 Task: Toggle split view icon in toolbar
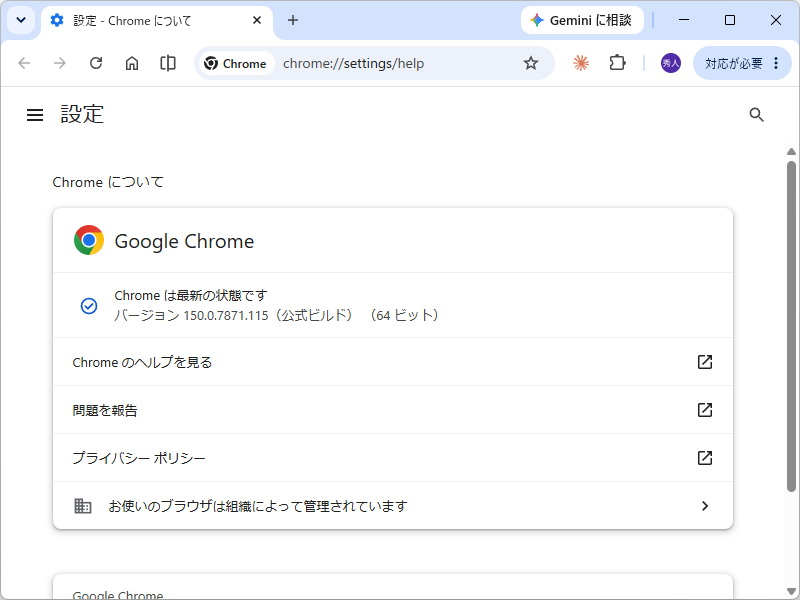(x=168, y=63)
